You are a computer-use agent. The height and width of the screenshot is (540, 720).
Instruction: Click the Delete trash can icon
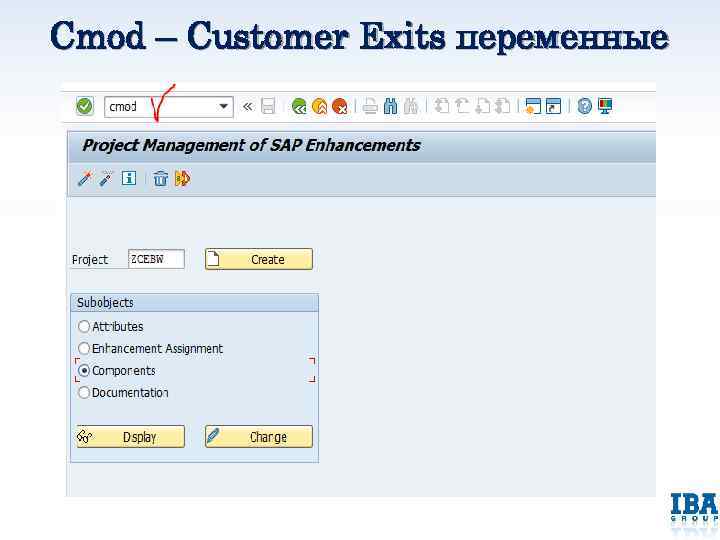[x=160, y=178]
